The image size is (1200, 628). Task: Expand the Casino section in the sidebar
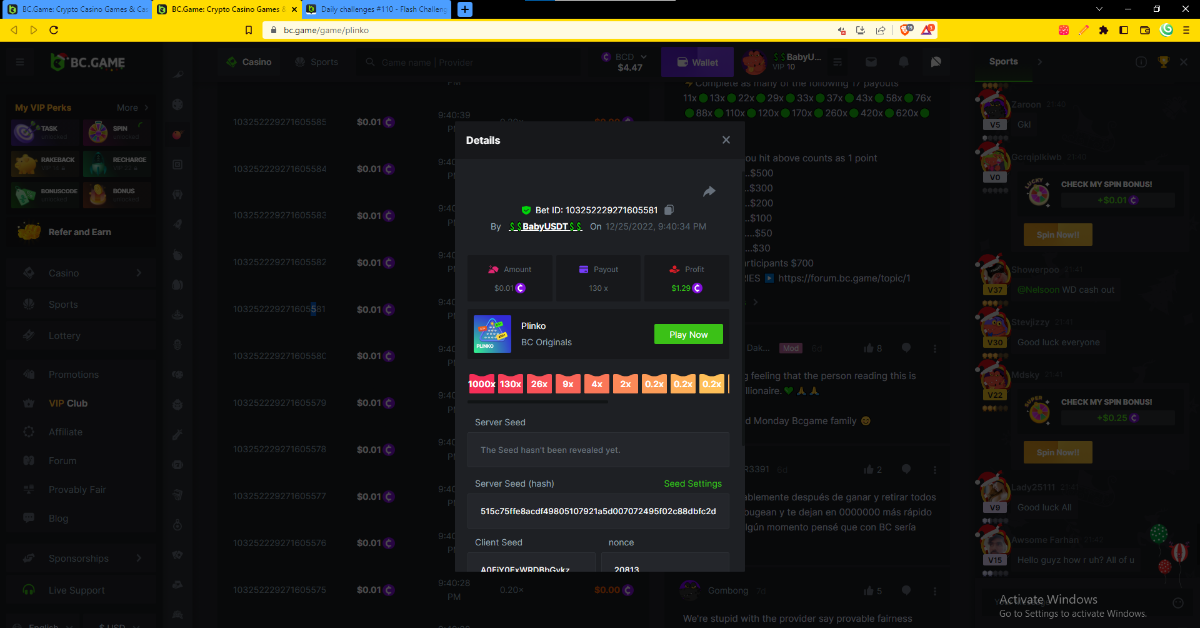click(x=138, y=273)
